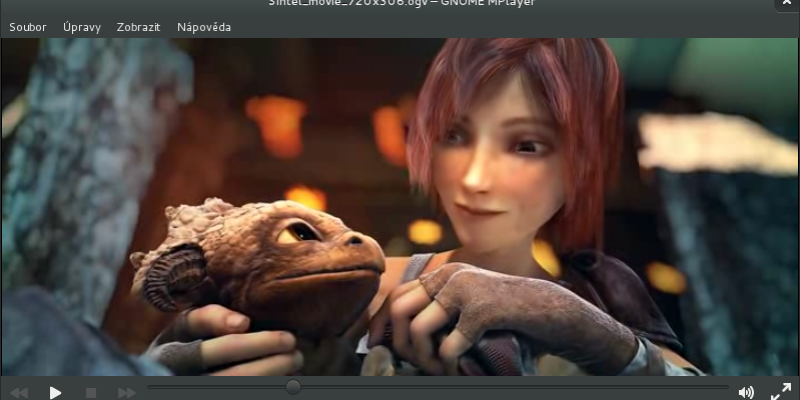This screenshot has width=800, height=400.
Task: Click the blurred orange lantern in video background
Action: pos(277,125)
